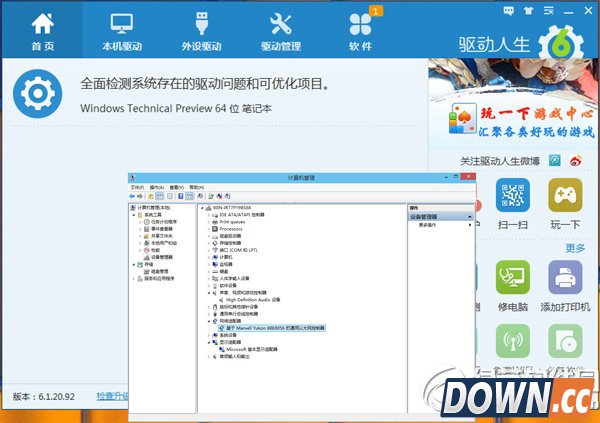
Task: Click the 更多 link in side panel
Action: (575, 248)
